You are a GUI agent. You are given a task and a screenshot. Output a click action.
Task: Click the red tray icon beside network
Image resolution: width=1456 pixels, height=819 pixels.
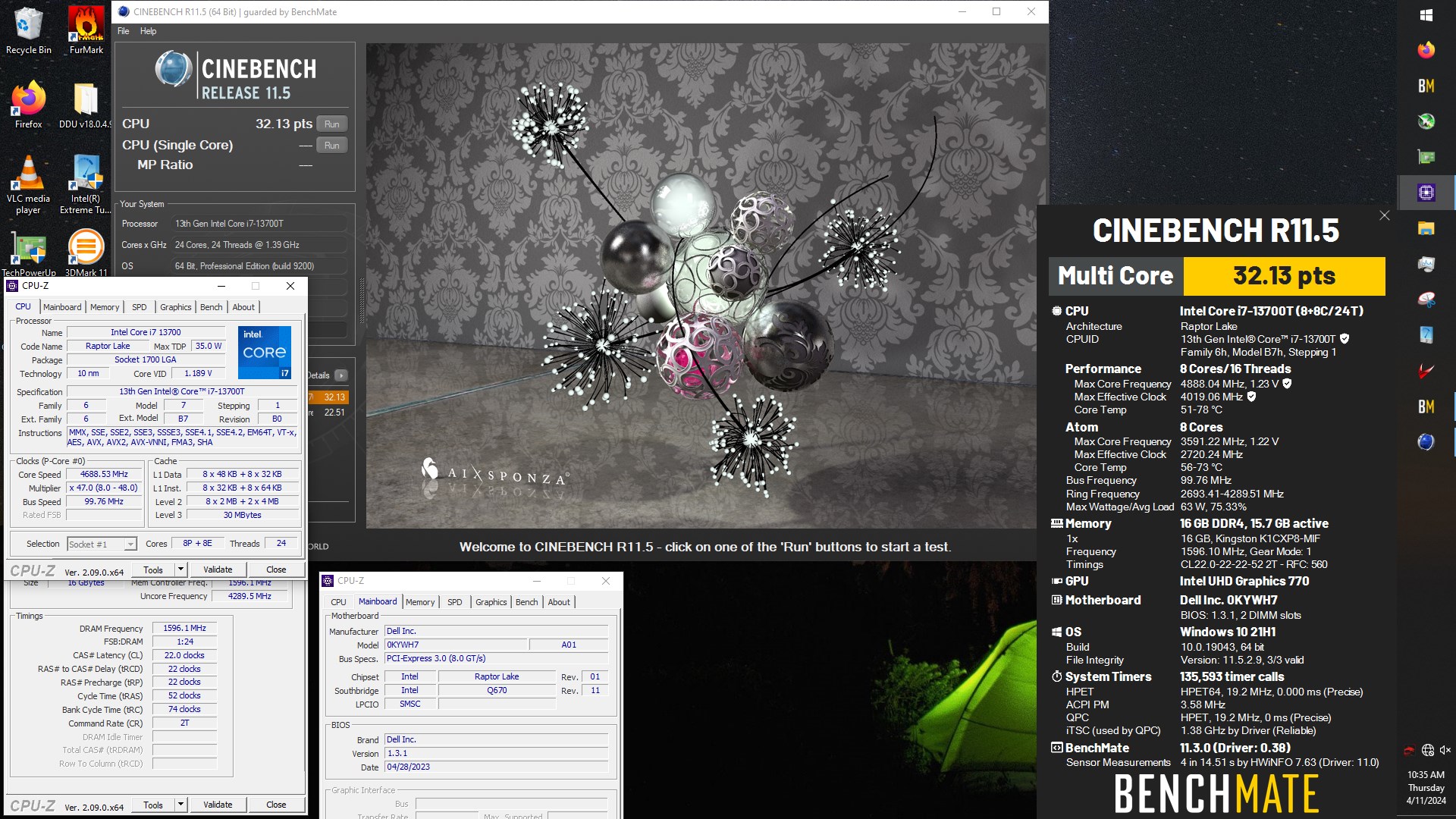tap(1409, 750)
